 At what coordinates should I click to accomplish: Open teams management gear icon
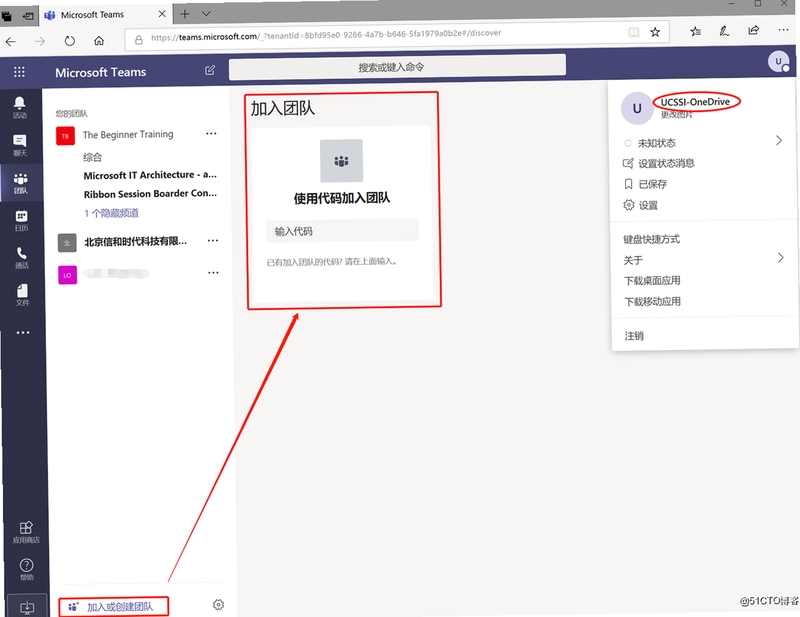point(218,605)
